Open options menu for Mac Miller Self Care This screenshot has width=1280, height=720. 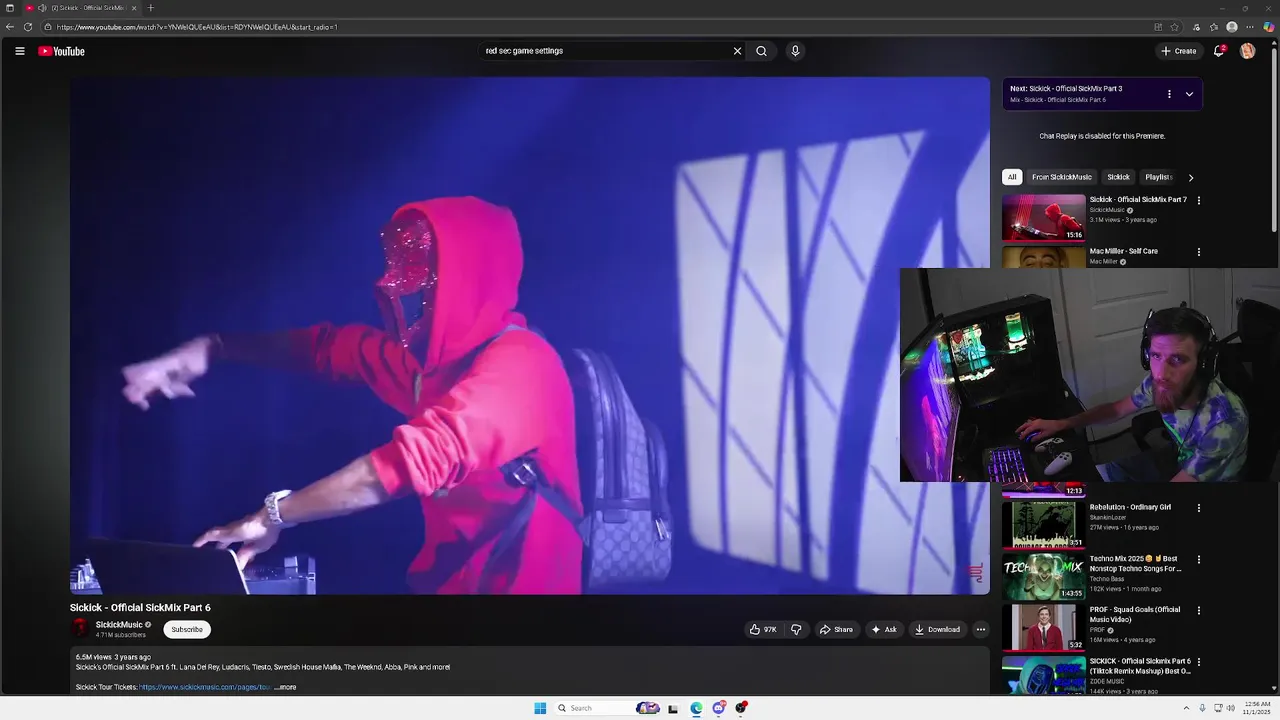pyautogui.click(x=1199, y=252)
